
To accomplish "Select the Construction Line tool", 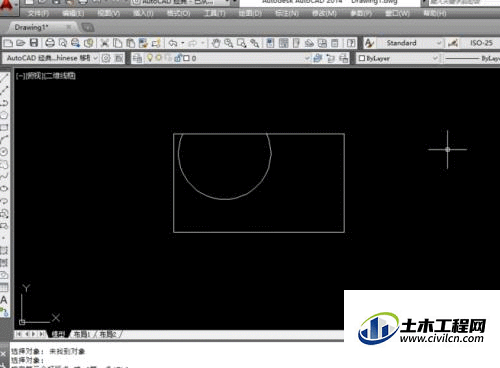I will pos(4,90).
